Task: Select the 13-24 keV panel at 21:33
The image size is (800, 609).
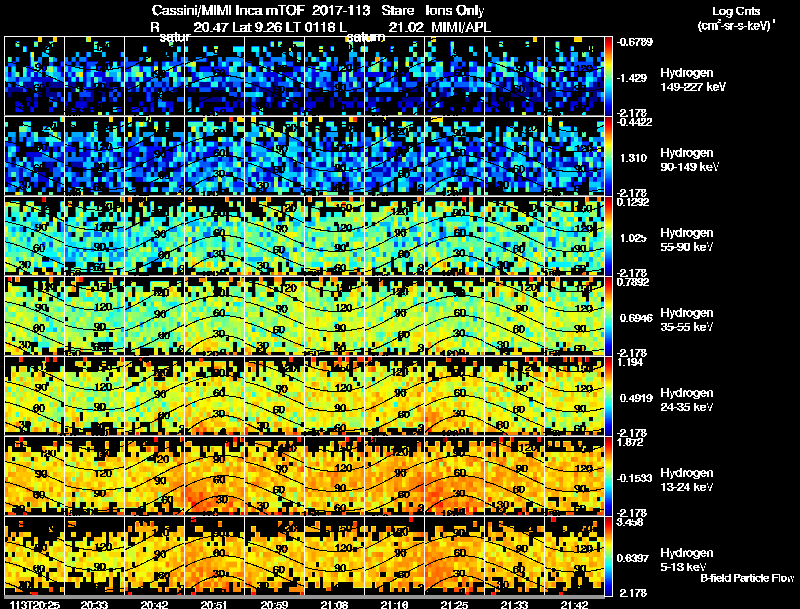Action: click(514, 476)
